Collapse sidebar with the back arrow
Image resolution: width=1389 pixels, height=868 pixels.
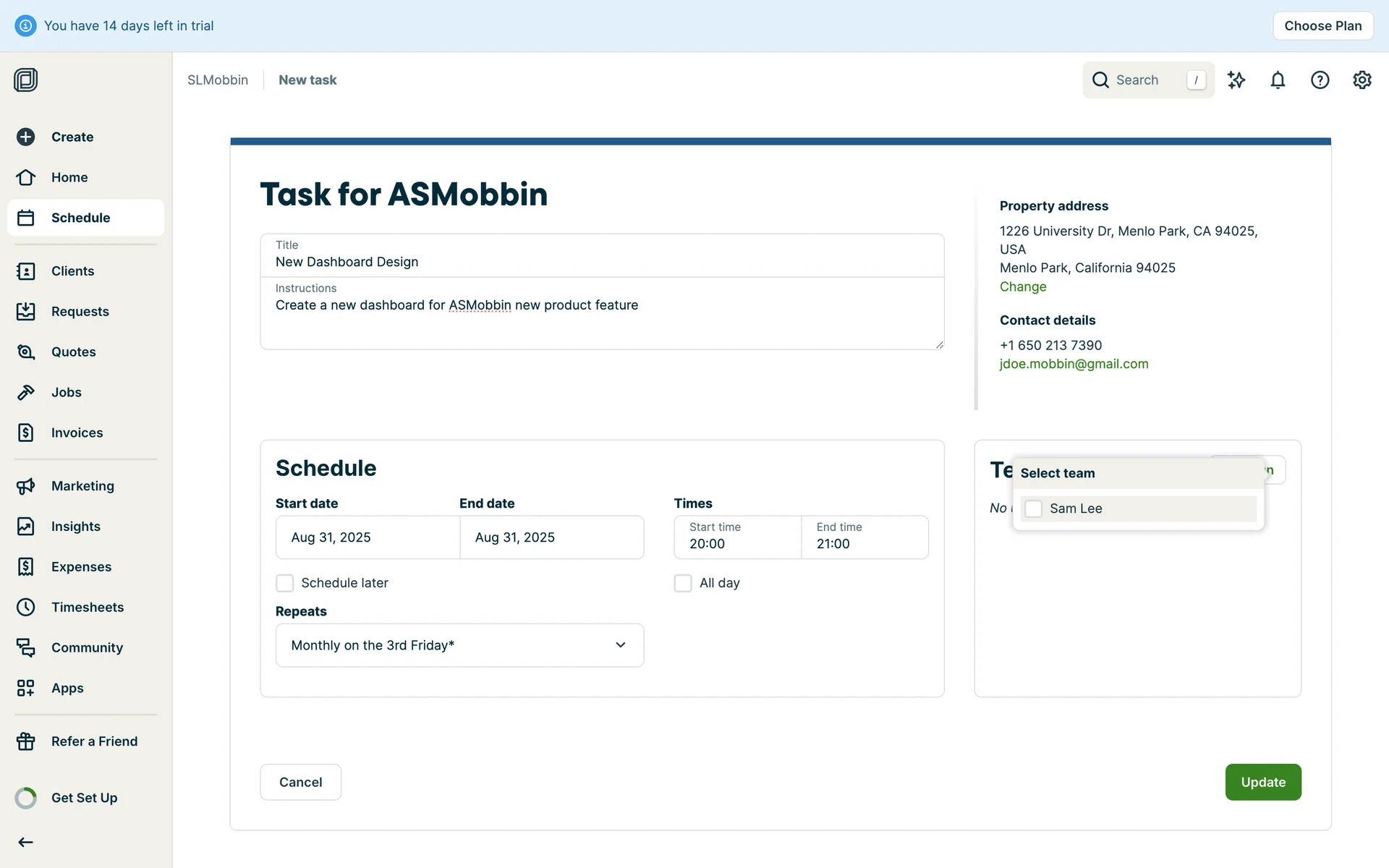click(26, 842)
